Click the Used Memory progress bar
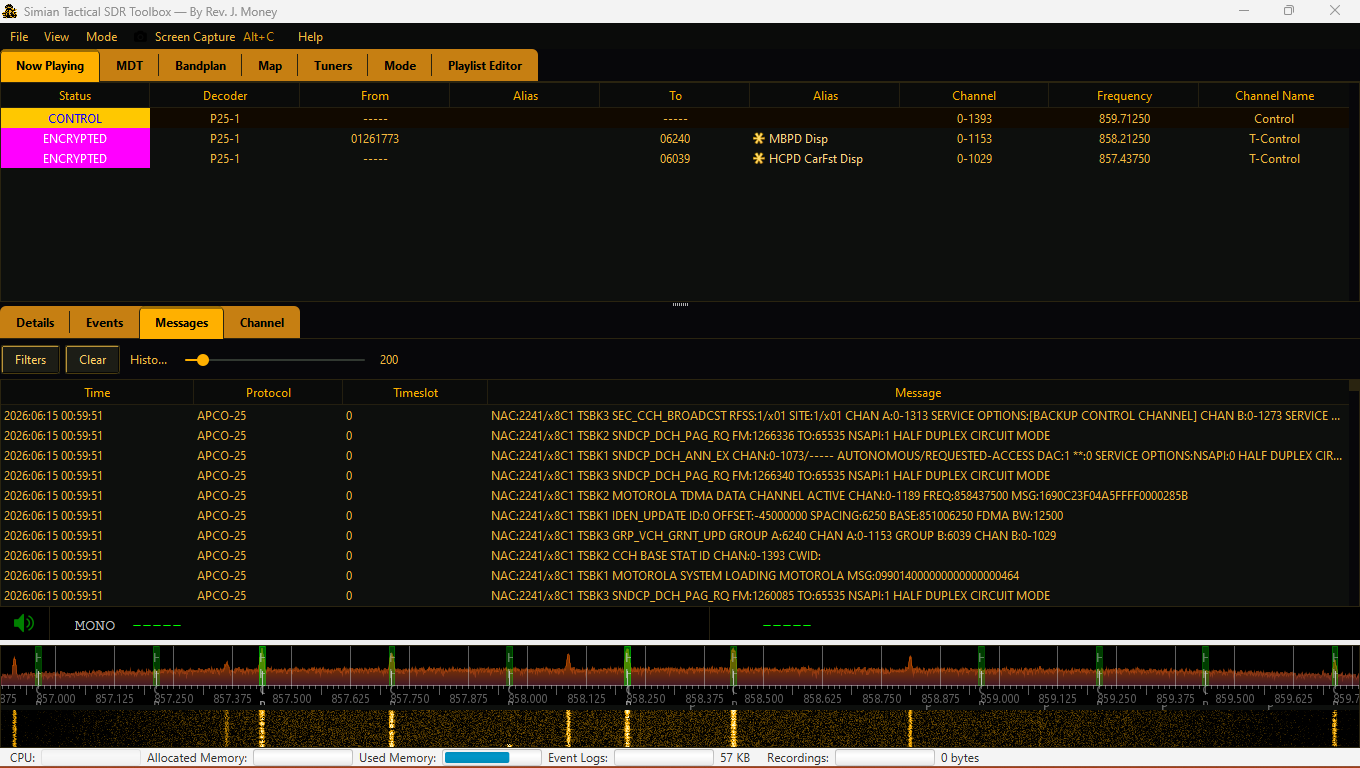 [x=492, y=758]
